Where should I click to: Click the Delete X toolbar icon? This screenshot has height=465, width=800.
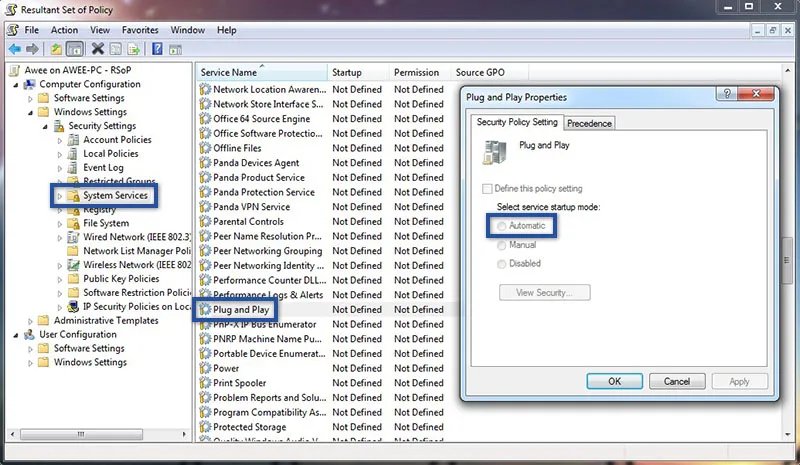(98, 49)
